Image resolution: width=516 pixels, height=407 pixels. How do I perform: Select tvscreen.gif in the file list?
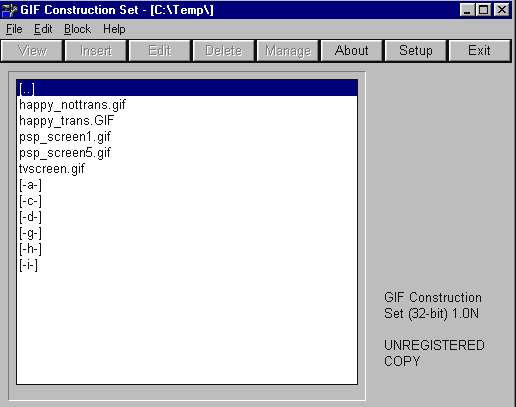pos(187,169)
